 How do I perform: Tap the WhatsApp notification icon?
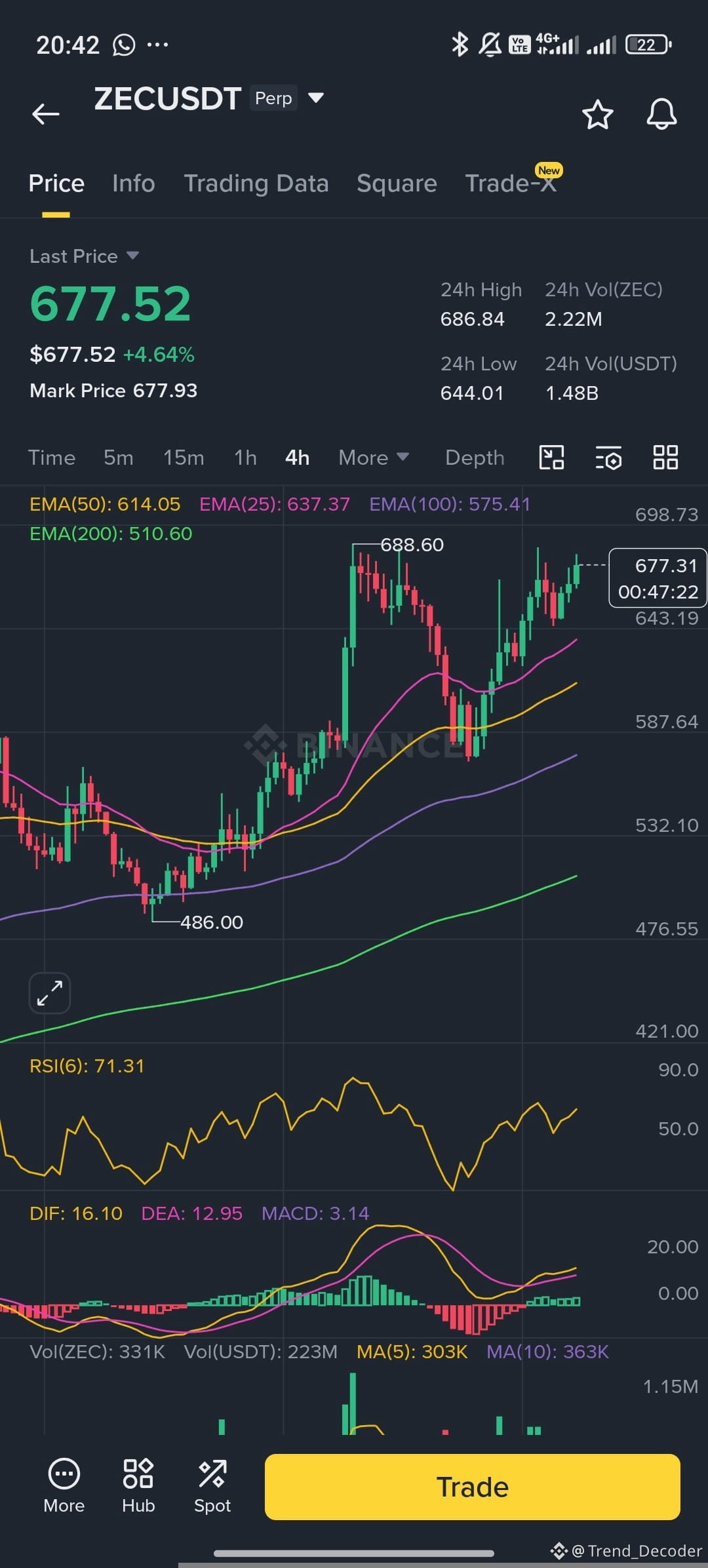point(124,45)
